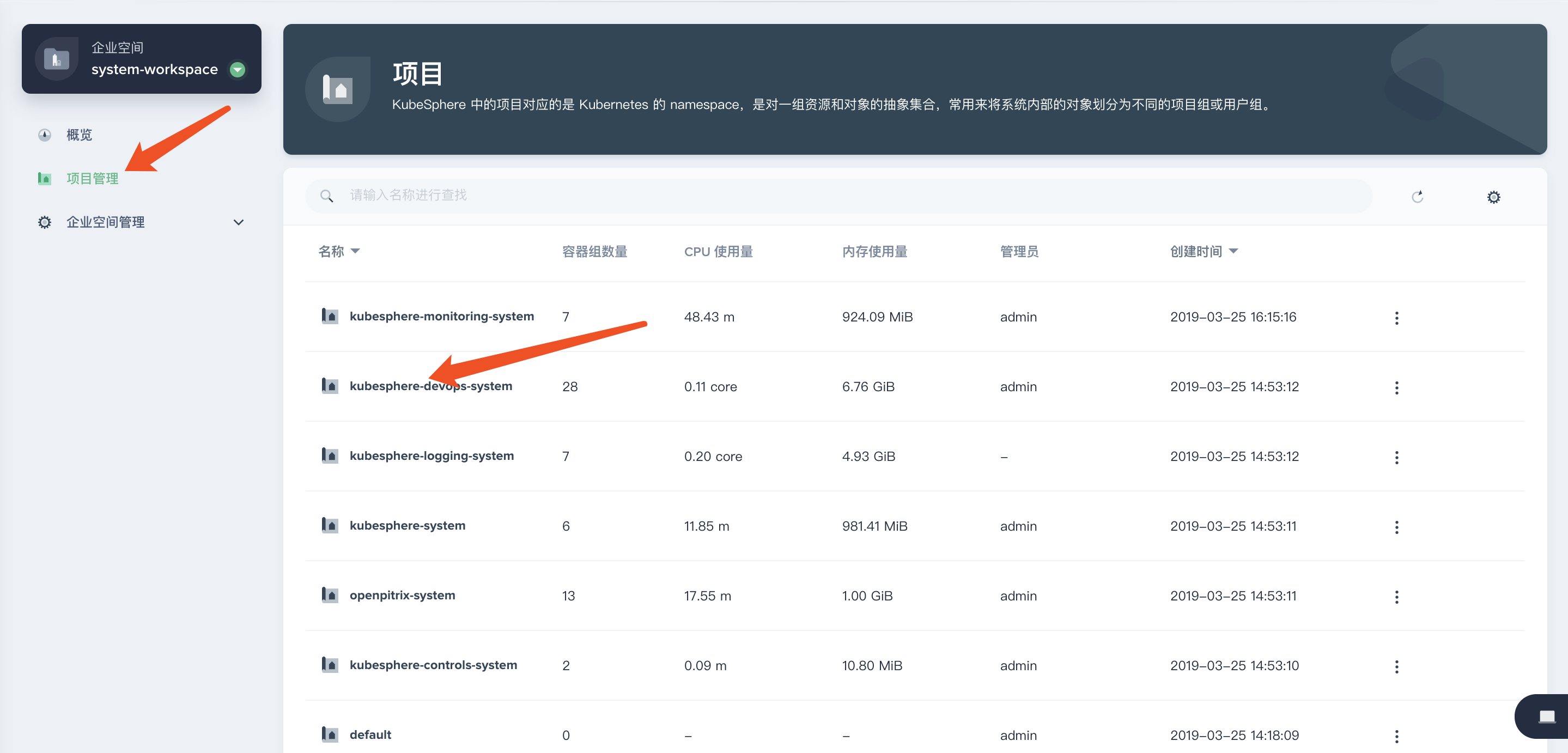Click the project icon beside kubesphere-system

pyautogui.click(x=330, y=525)
